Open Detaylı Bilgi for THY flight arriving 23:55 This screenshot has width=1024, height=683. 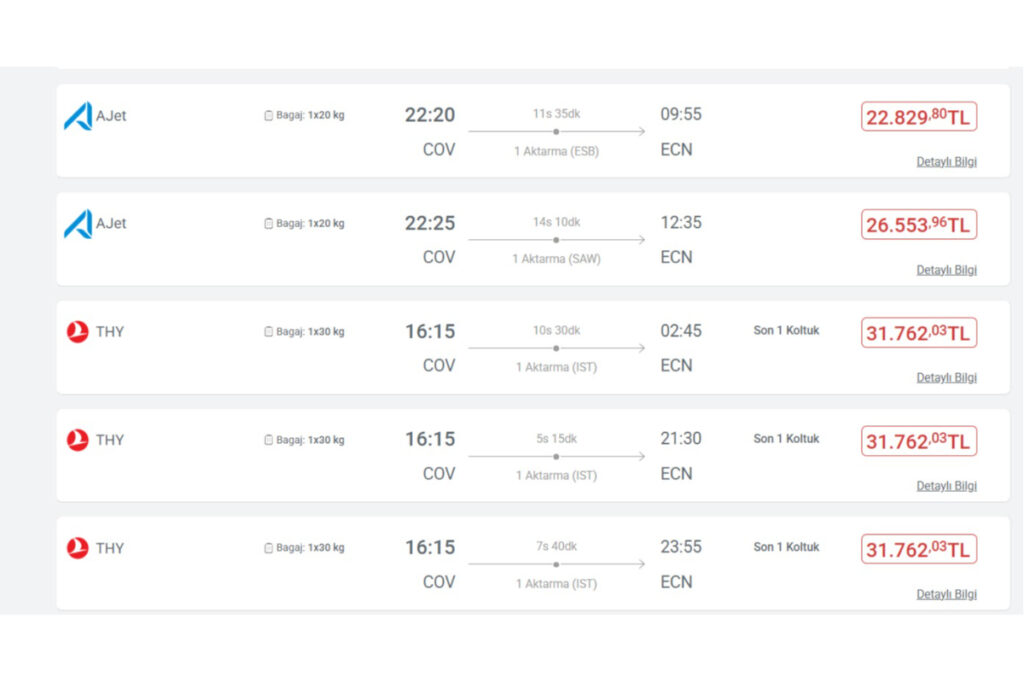[946, 594]
